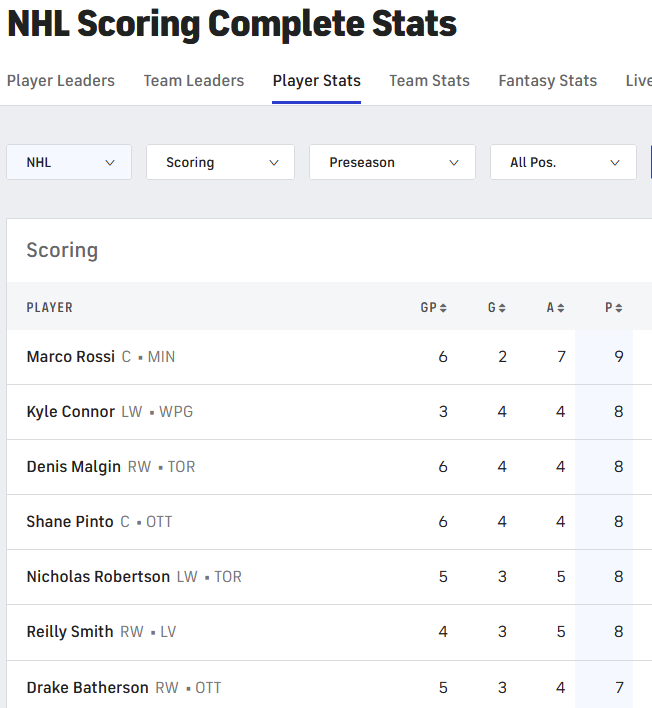Screen dimensions: 652x708
Task: Open Denis Malgin profile link
Action: click(x=73, y=467)
